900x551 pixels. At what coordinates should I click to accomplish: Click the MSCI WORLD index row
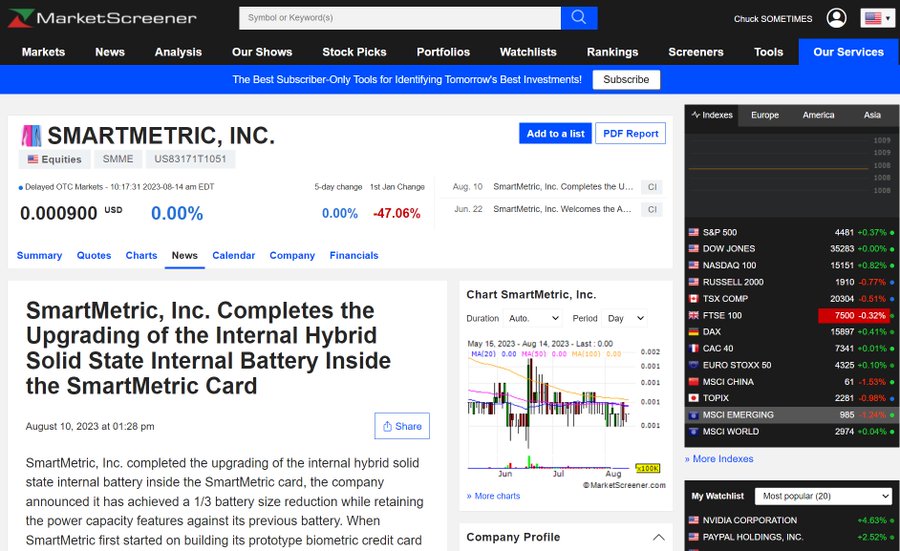(792, 432)
